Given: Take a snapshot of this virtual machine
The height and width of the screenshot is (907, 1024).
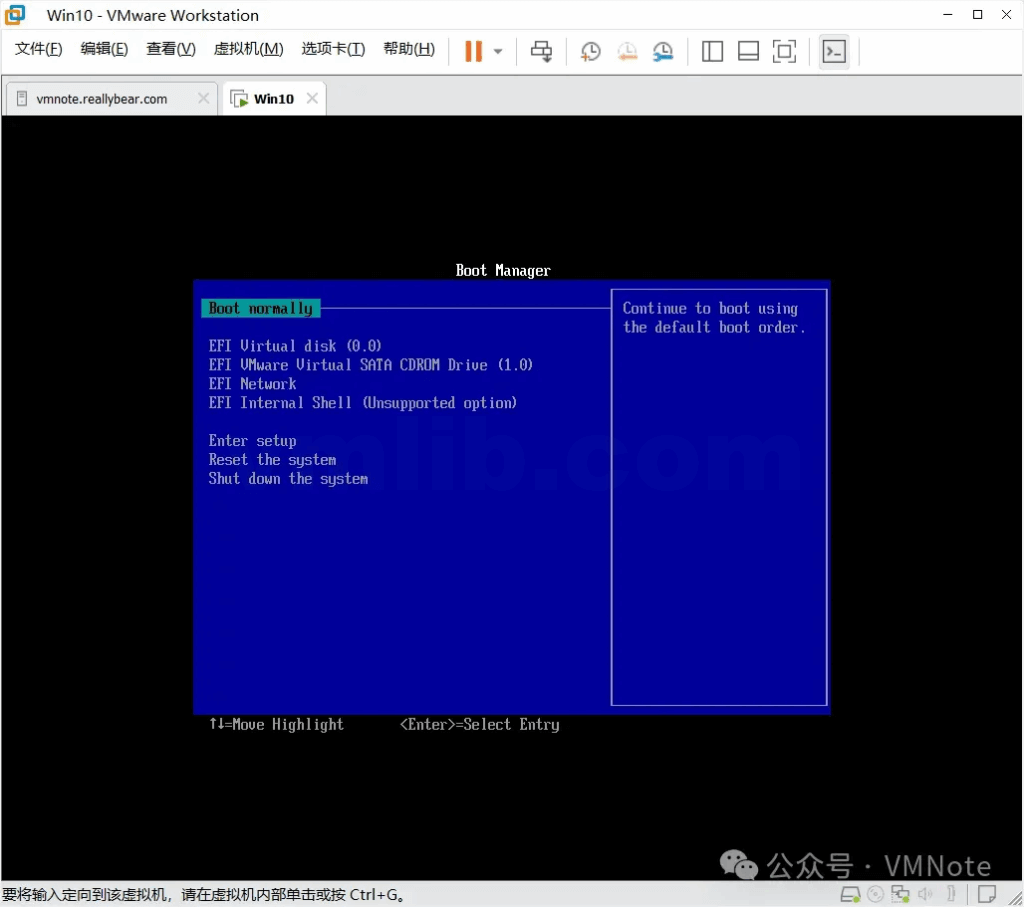Looking at the screenshot, I should [x=591, y=51].
